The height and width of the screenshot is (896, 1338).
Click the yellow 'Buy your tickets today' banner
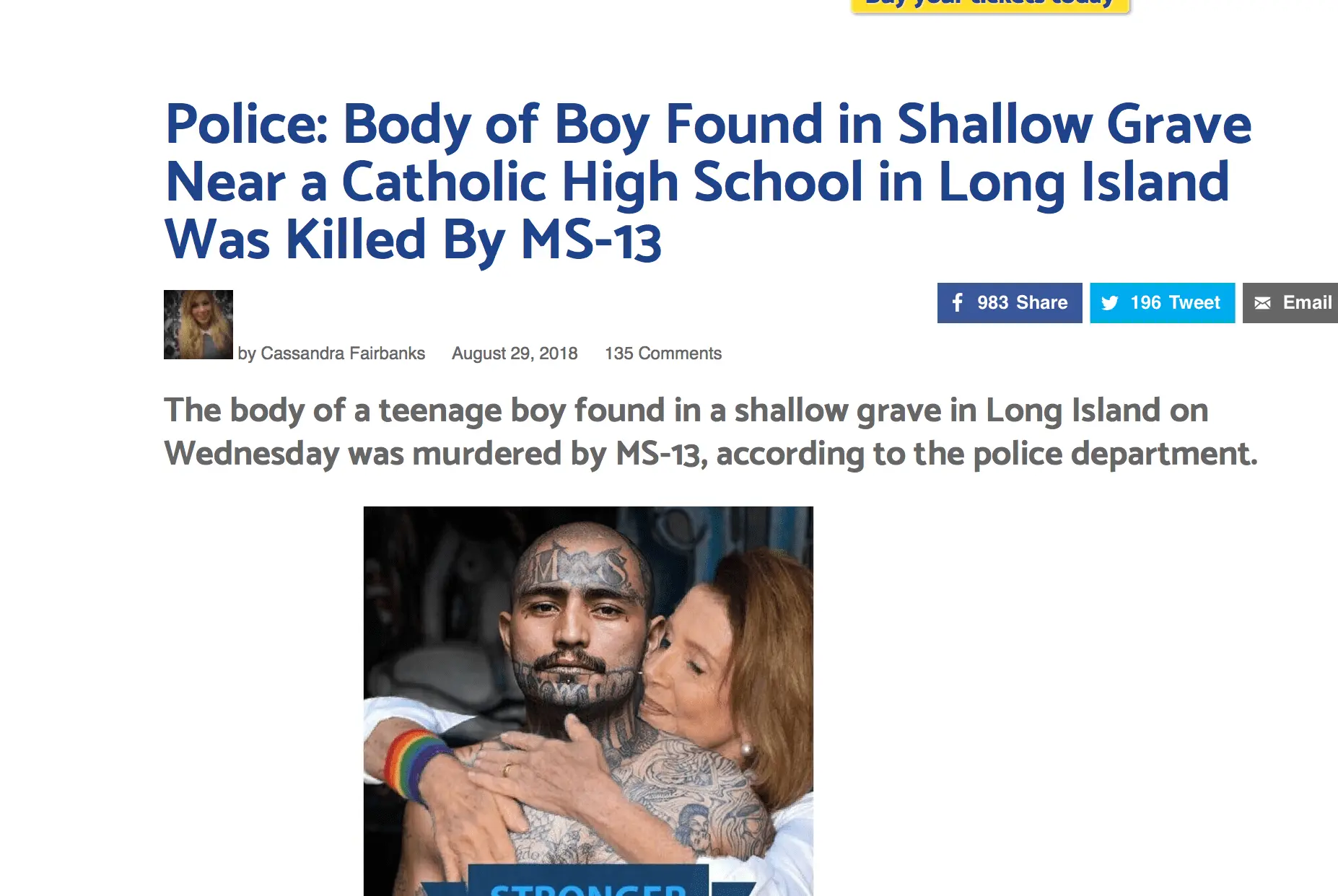coord(990,6)
